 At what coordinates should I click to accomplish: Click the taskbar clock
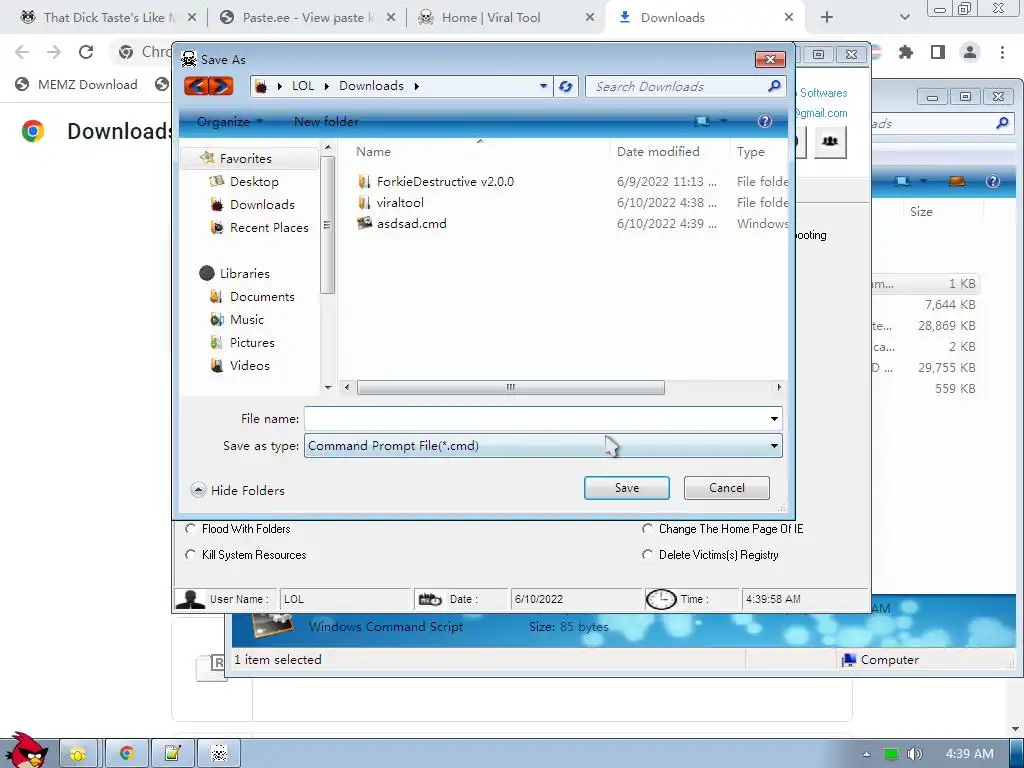click(969, 754)
